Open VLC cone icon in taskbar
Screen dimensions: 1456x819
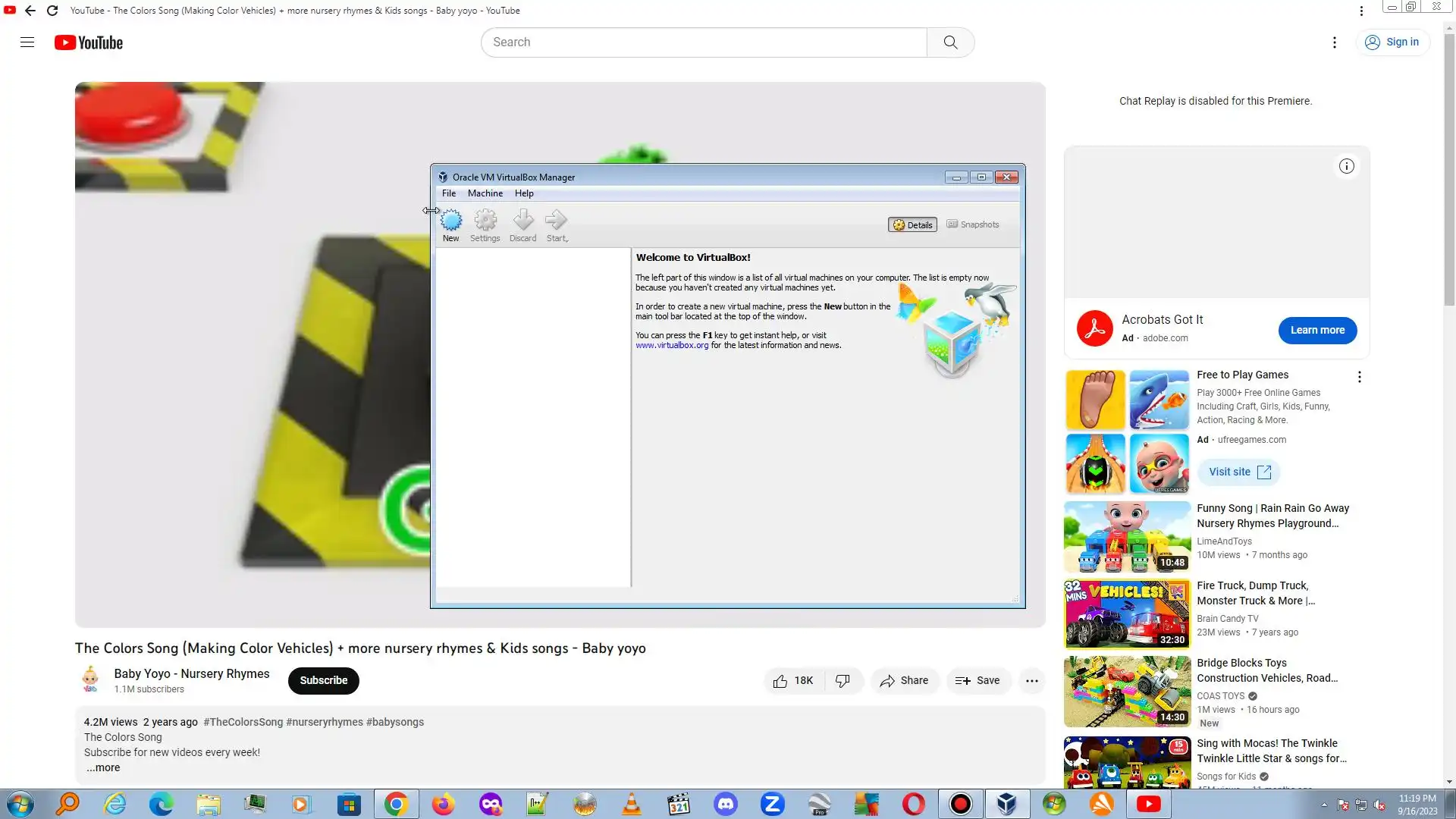[631, 804]
